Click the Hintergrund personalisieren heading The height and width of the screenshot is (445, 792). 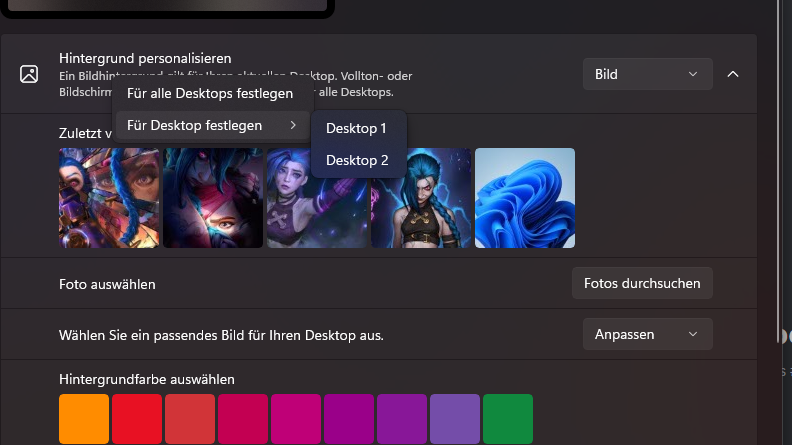click(x=145, y=59)
